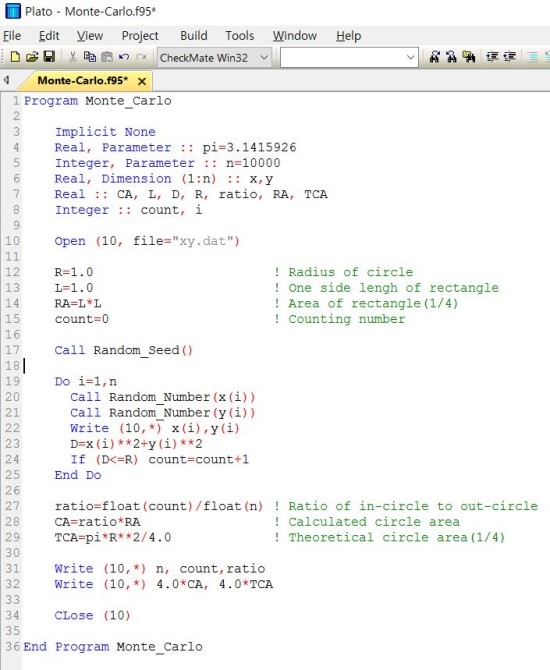Click on 'End Program Monte_Carlo' line
The height and width of the screenshot is (670, 550).
[x=113, y=647]
